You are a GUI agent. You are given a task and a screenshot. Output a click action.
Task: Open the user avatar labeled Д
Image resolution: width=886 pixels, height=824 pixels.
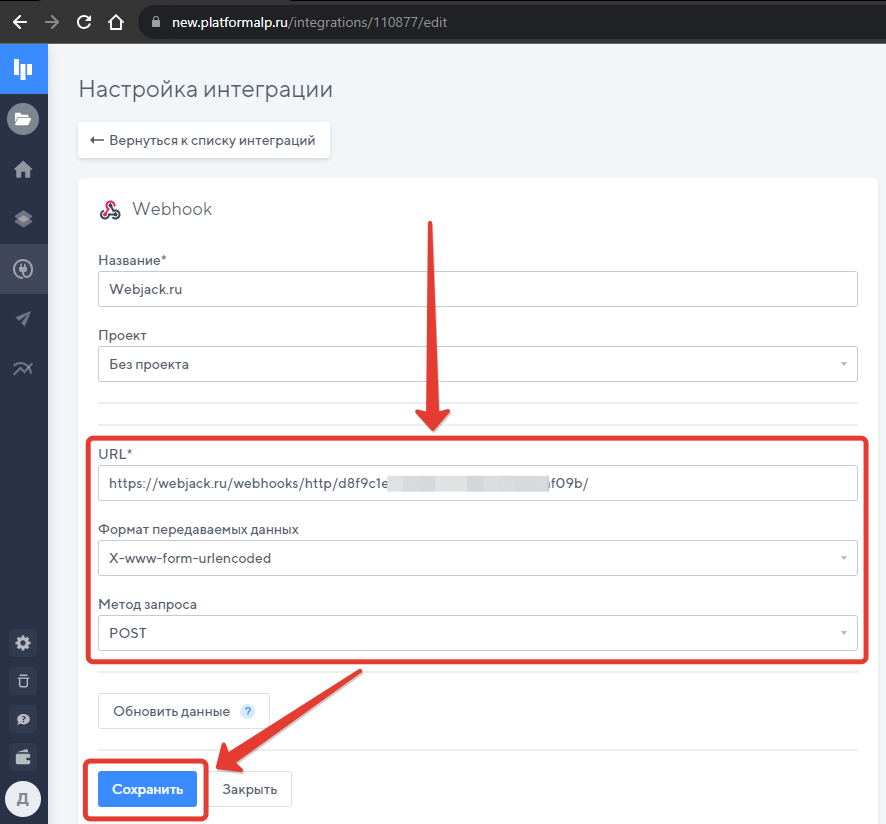(x=23, y=799)
